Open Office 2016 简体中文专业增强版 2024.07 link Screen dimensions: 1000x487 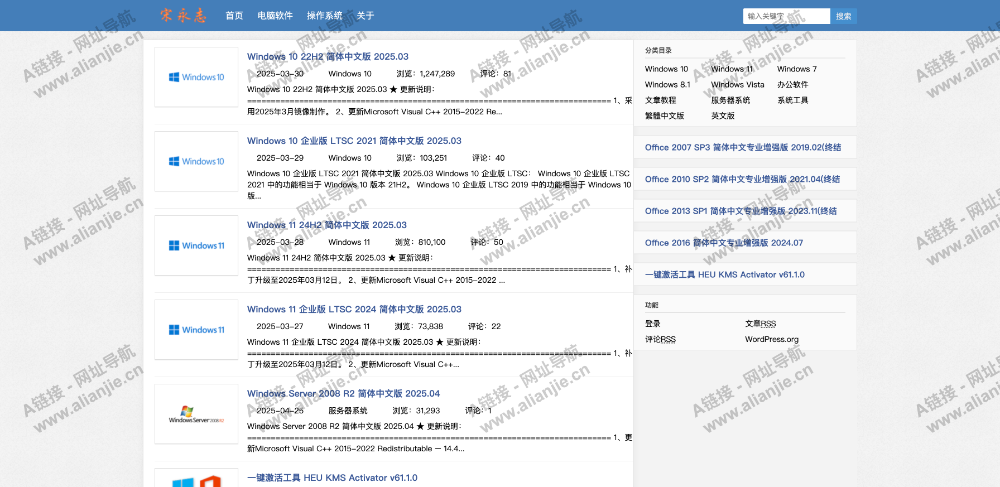[724, 243]
